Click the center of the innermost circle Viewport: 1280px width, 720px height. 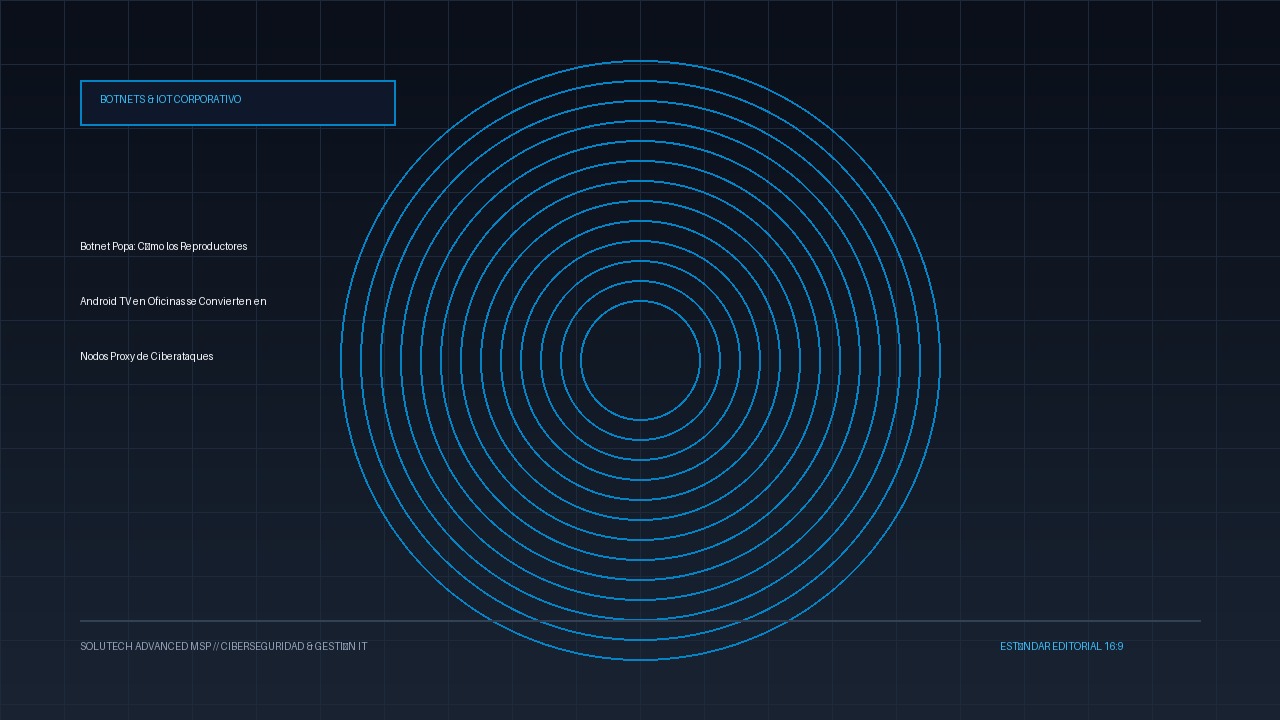click(640, 360)
